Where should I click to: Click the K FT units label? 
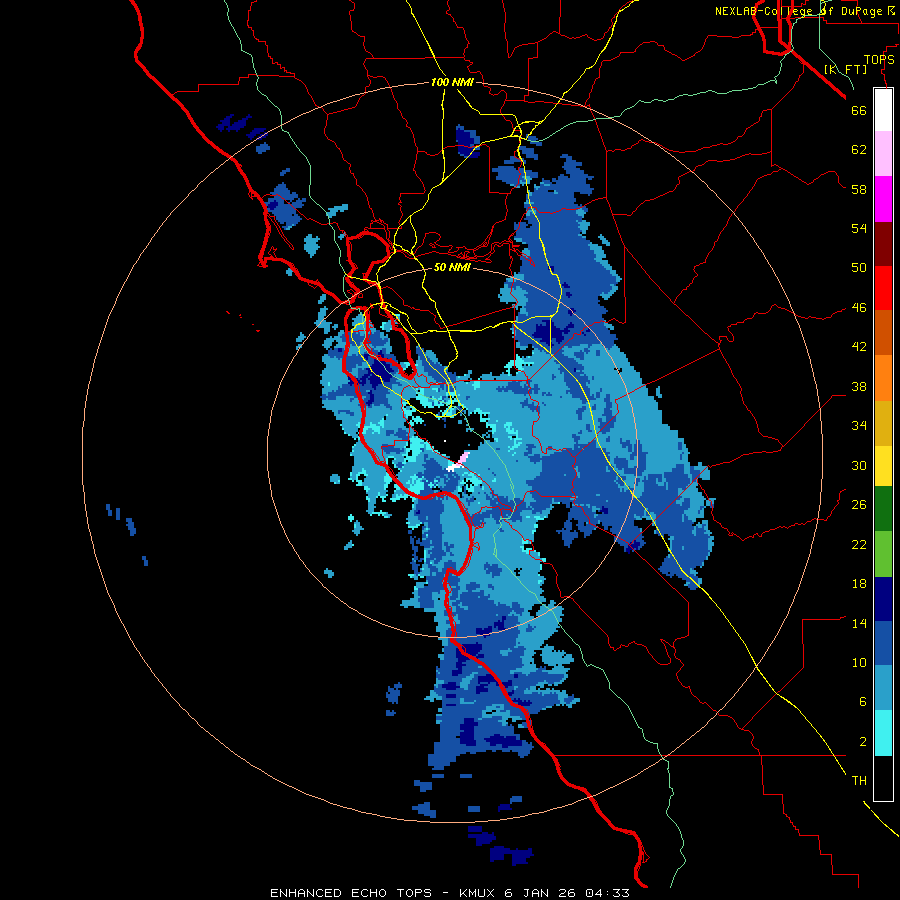click(x=845, y=70)
